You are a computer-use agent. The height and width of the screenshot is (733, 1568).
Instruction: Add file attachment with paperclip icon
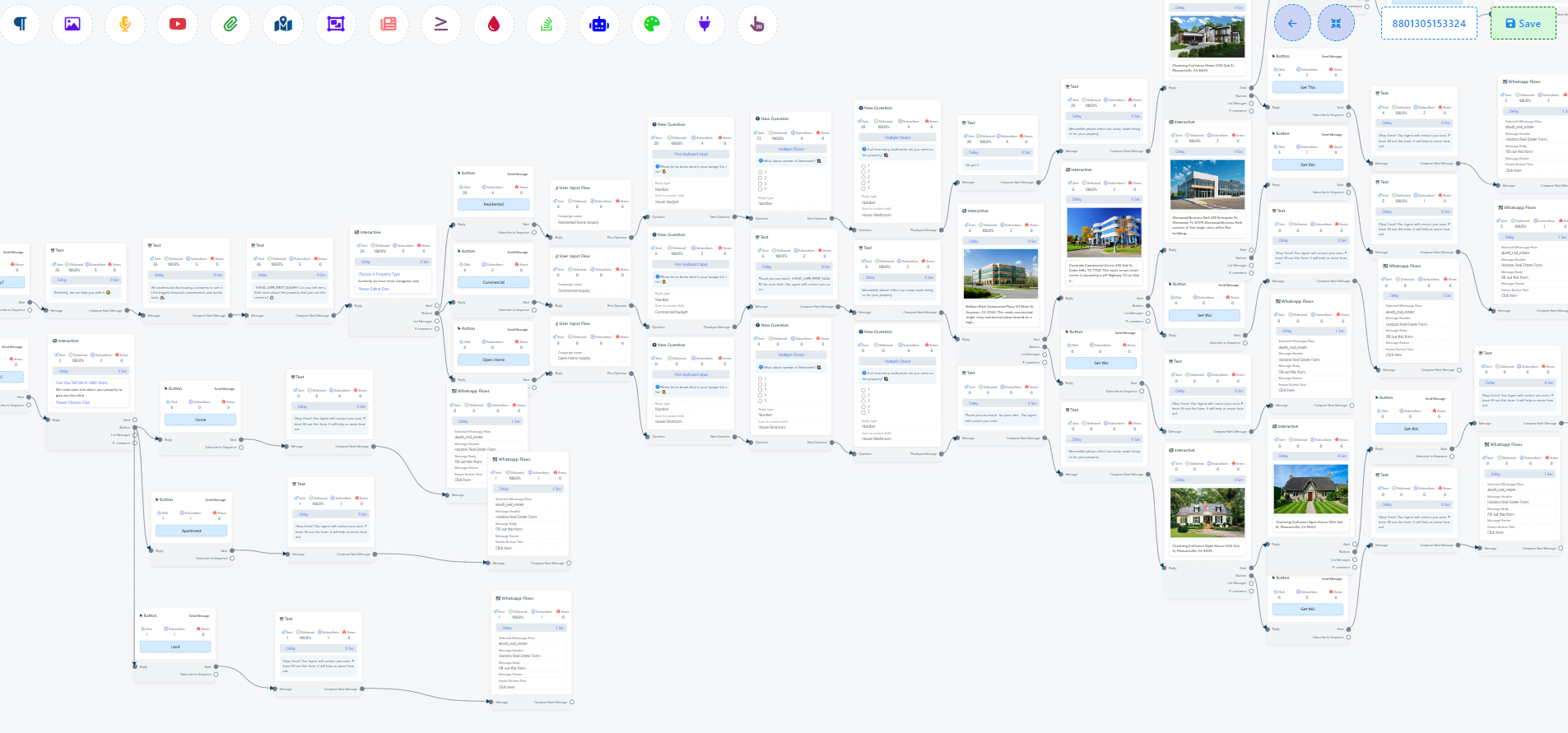[x=230, y=24]
